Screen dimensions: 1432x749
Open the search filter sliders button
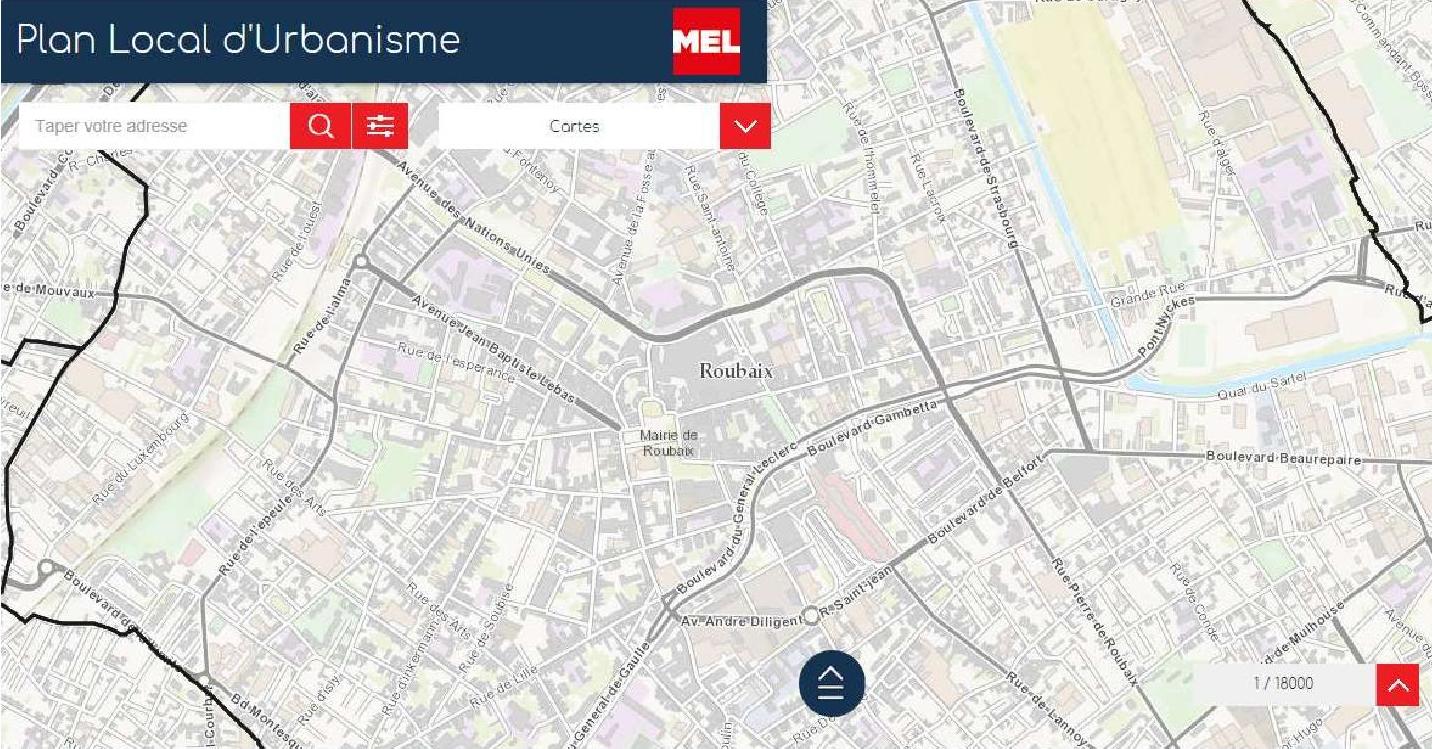coord(380,126)
